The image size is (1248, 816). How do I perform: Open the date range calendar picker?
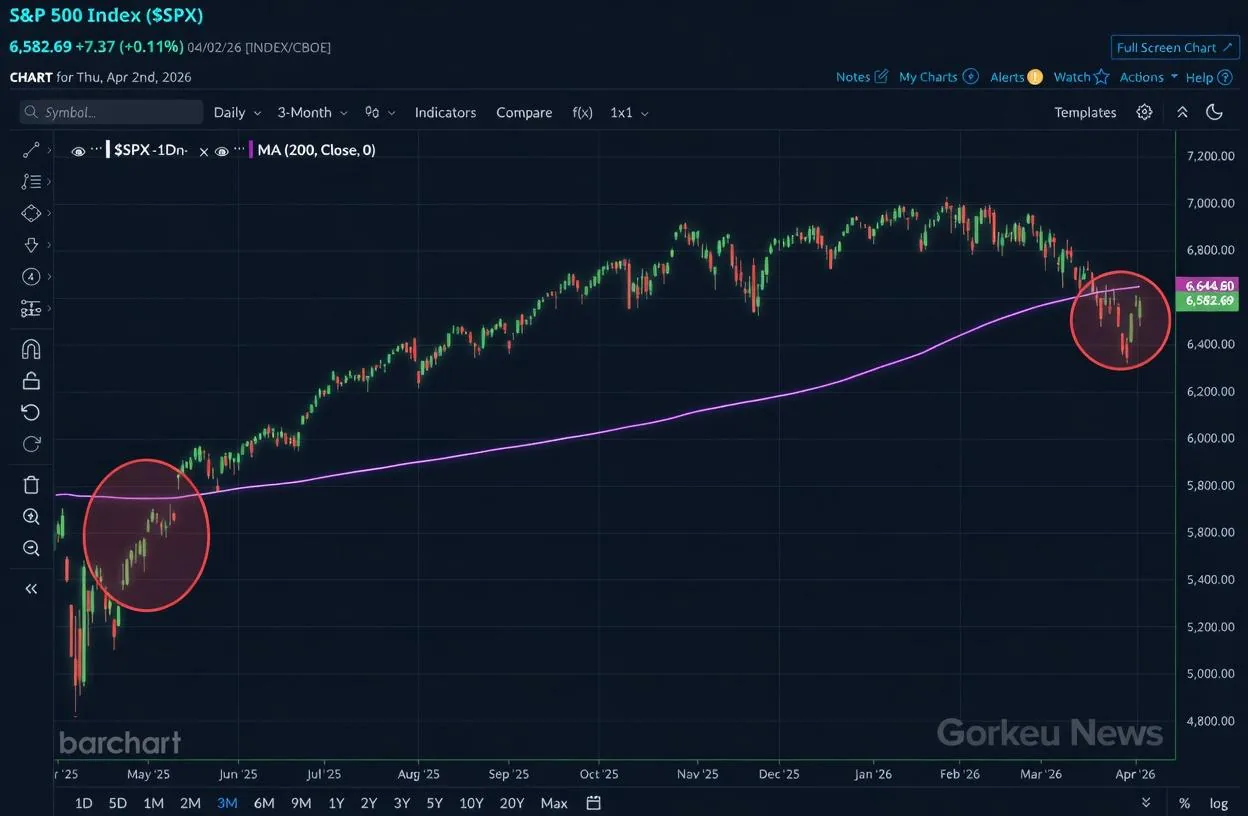[x=593, y=803]
